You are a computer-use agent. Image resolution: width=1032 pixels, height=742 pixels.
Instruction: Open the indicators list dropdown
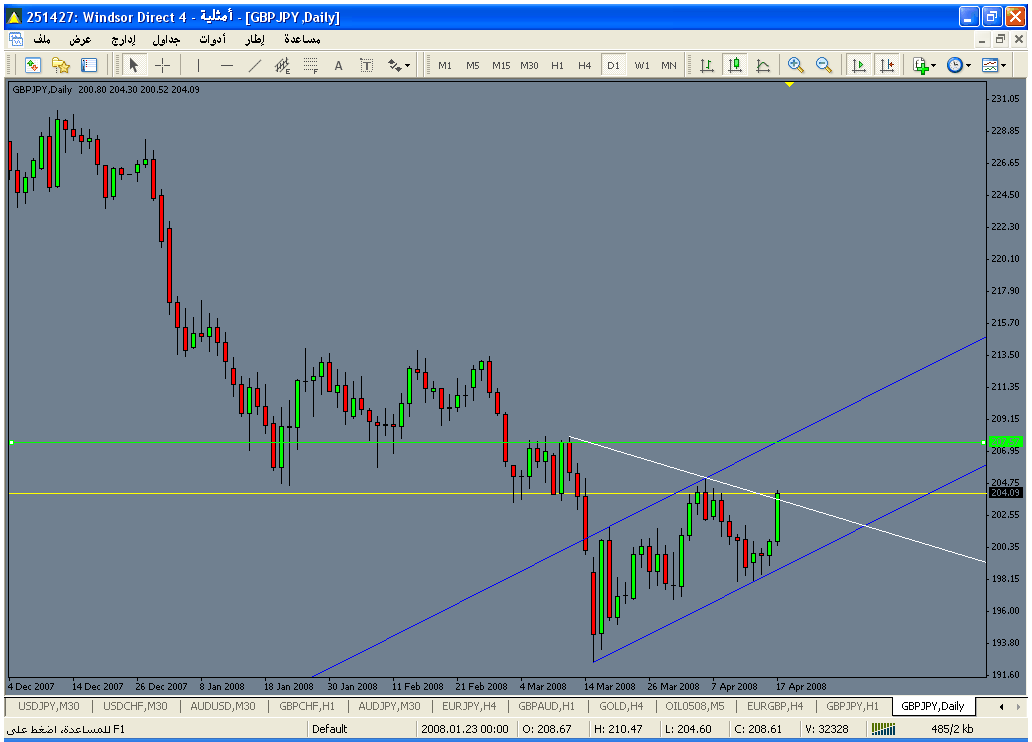[924, 65]
